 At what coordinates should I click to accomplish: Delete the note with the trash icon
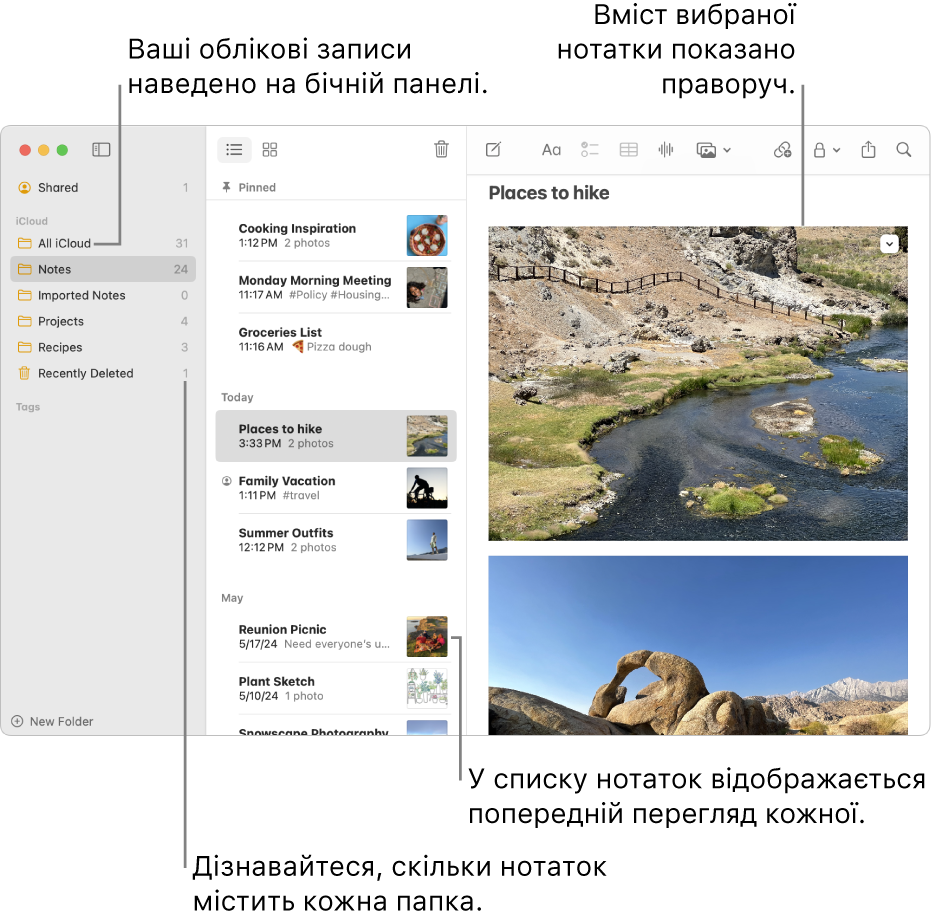441,150
